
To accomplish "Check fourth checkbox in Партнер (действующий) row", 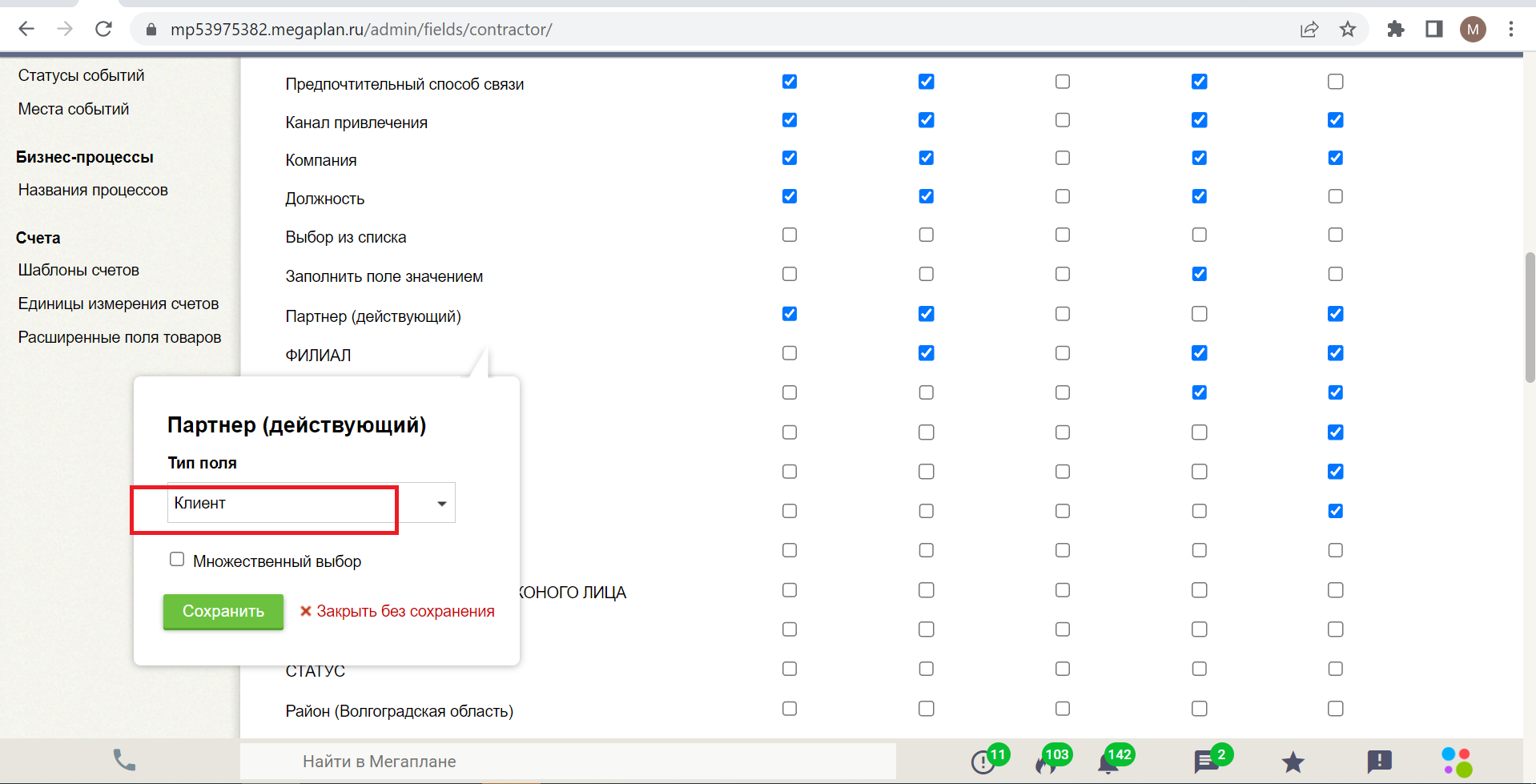I will (1200, 314).
